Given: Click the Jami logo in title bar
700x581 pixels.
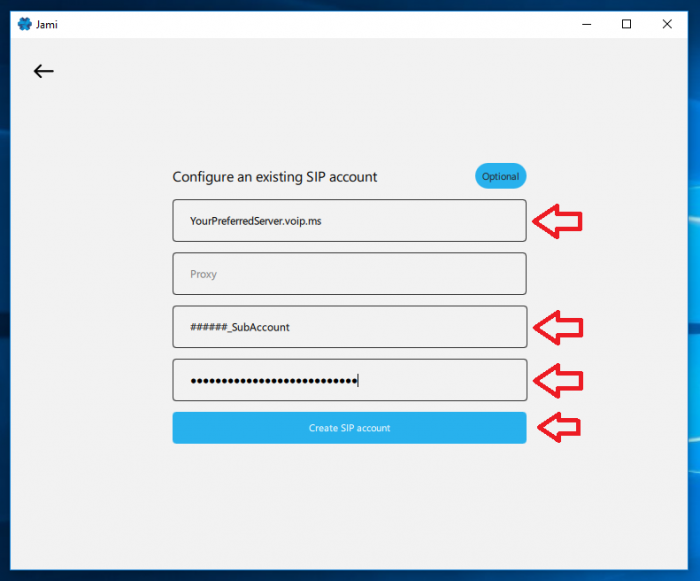Looking at the screenshot, I should click(x=25, y=24).
